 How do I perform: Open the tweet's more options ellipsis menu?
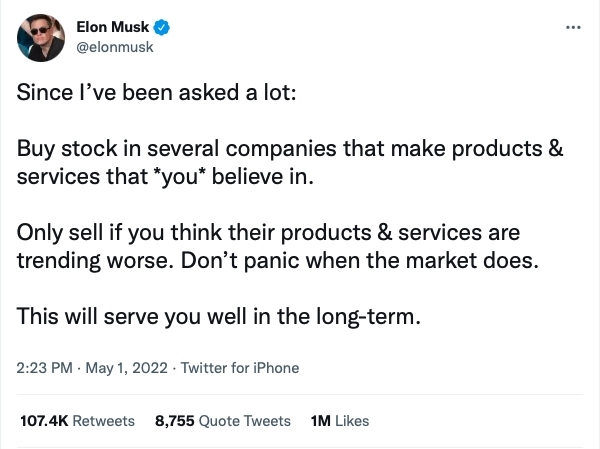click(572, 26)
